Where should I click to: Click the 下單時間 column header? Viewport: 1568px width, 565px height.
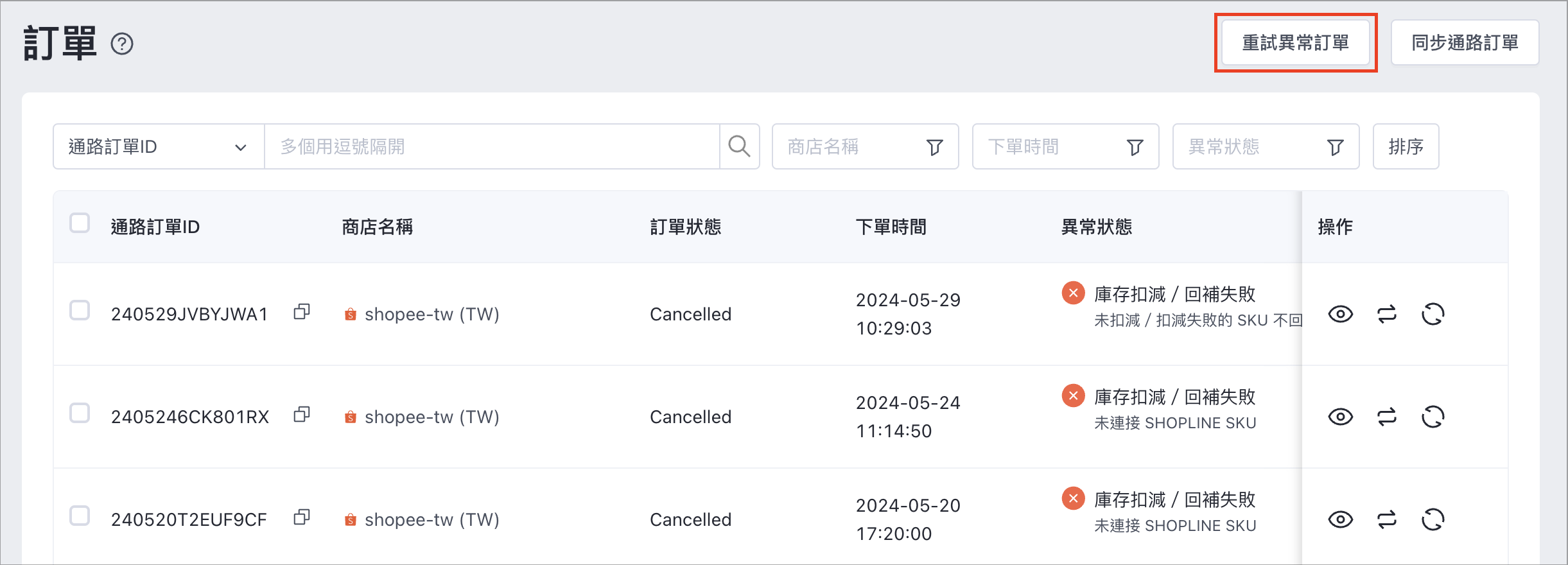(891, 227)
